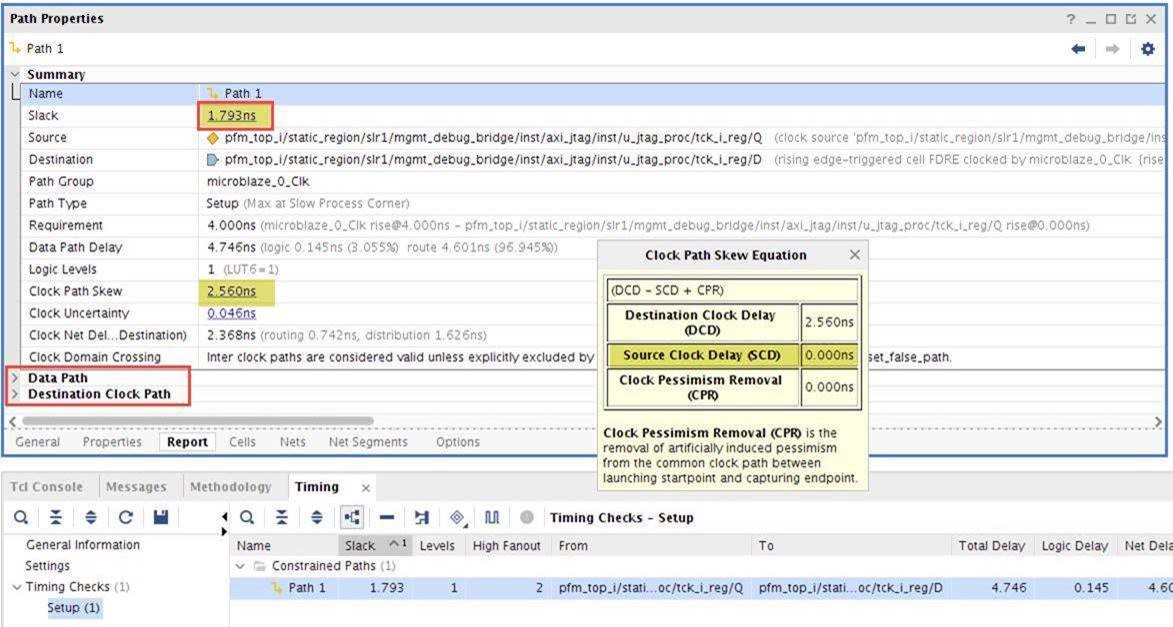This screenshot has height=627, width=1173.
Task: Open the Net Segments tab
Action: pyautogui.click(x=368, y=442)
